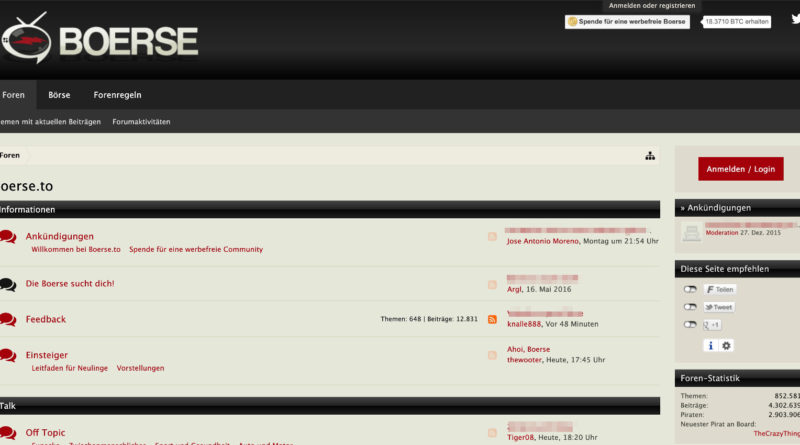Open user Tiger08's profile link
800x445 pixels.
coord(520,437)
